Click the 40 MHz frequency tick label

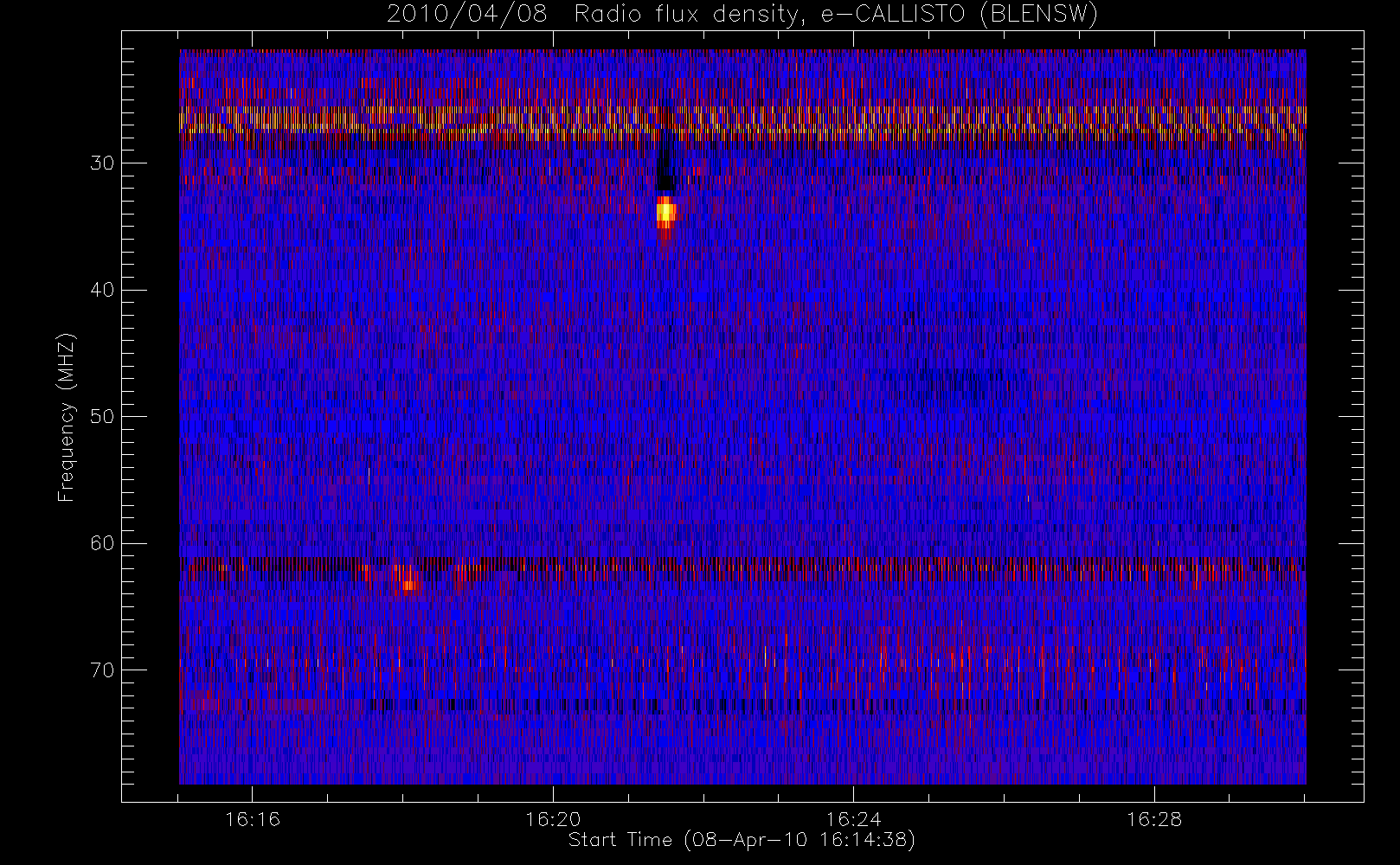pyautogui.click(x=102, y=290)
